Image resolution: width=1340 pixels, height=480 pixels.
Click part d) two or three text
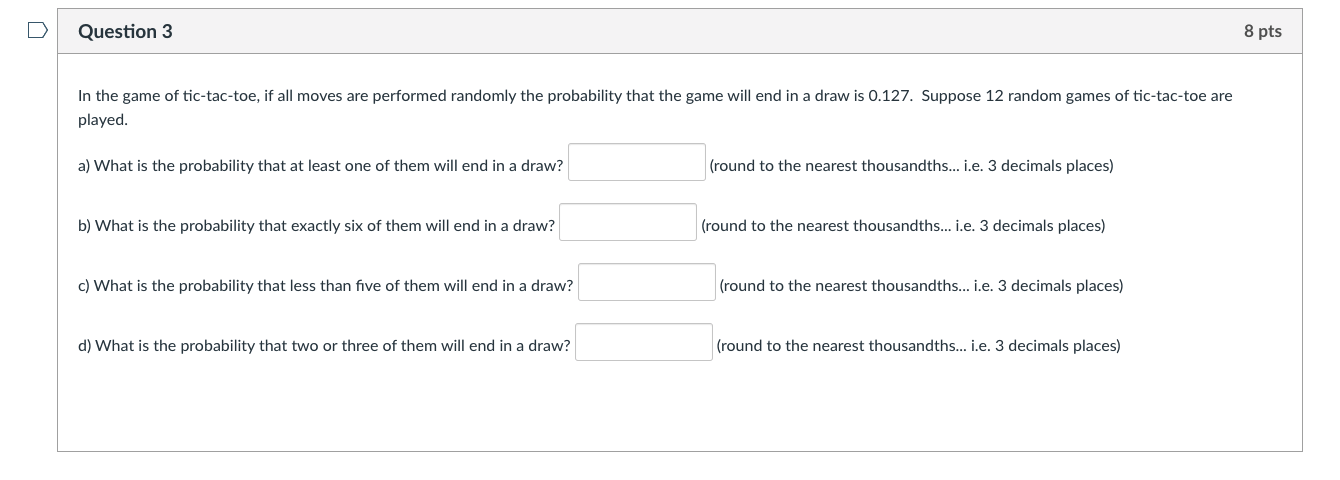point(324,346)
